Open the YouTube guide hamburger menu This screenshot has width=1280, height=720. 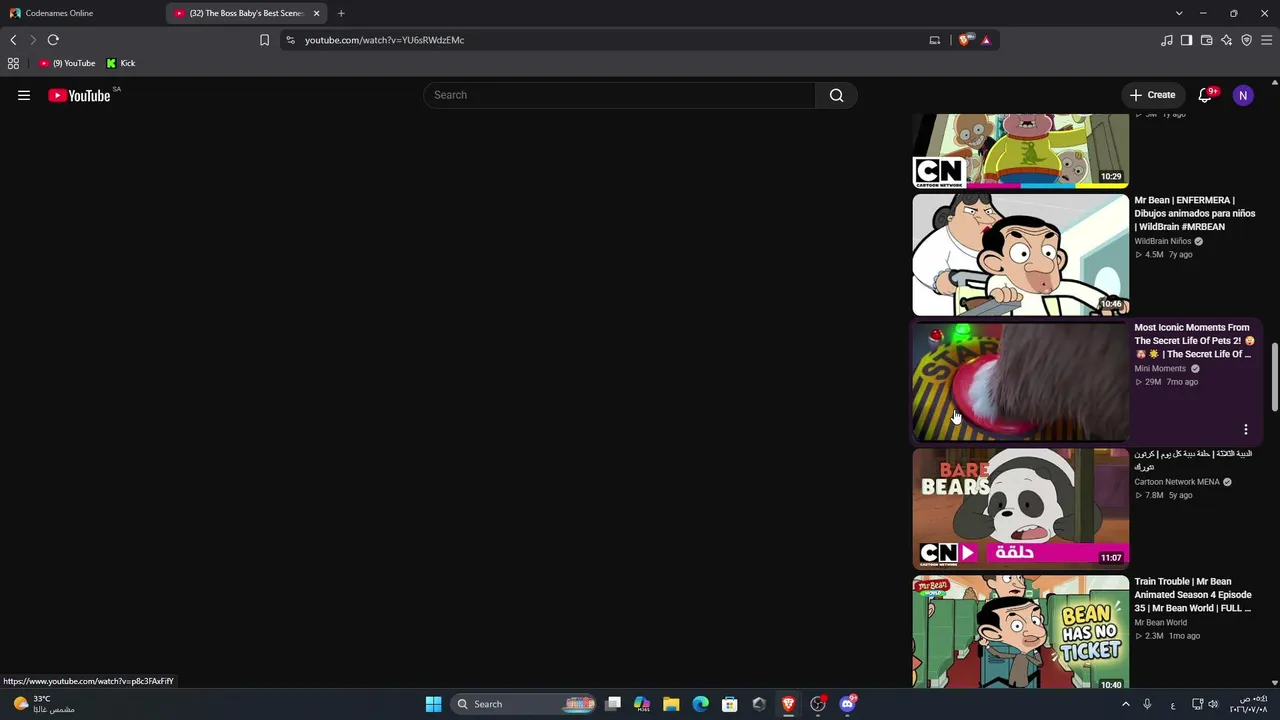click(24, 95)
